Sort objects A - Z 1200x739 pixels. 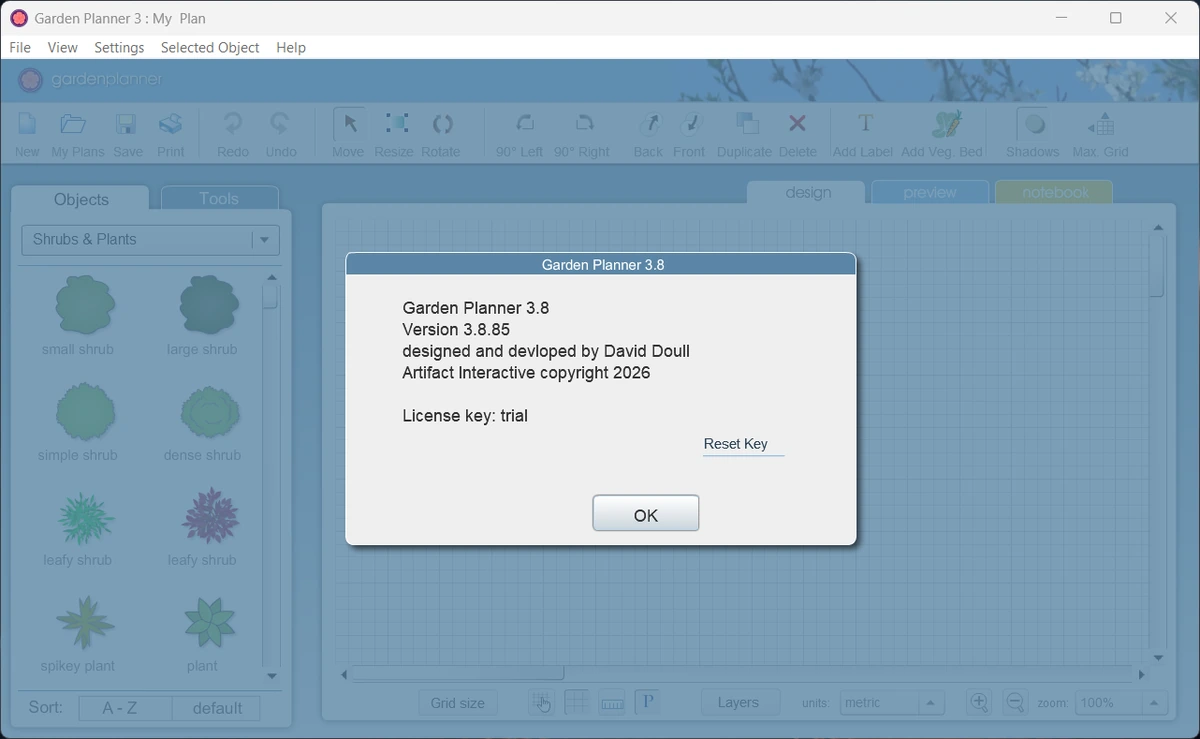tap(125, 708)
